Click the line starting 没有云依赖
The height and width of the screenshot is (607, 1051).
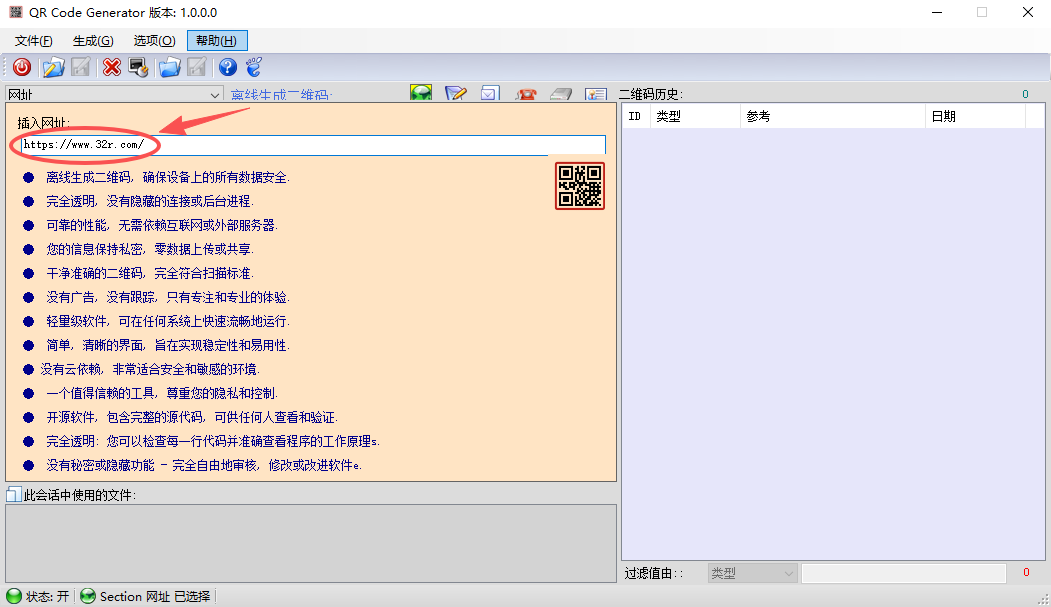[149, 369]
